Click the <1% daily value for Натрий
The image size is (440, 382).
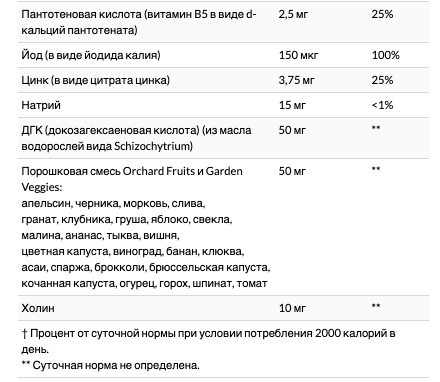pyautogui.click(x=382, y=105)
